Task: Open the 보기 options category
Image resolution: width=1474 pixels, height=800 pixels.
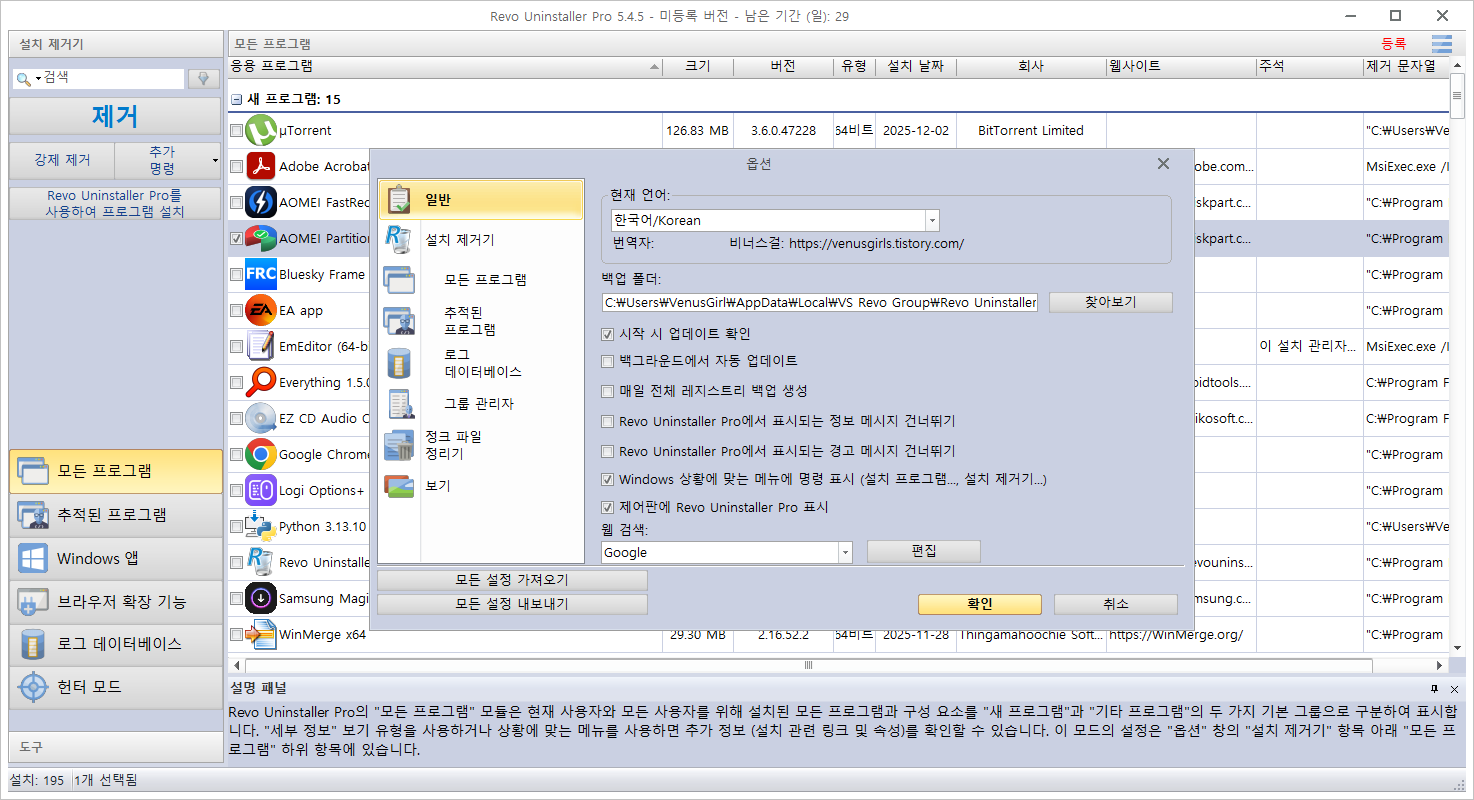Action: click(481, 486)
